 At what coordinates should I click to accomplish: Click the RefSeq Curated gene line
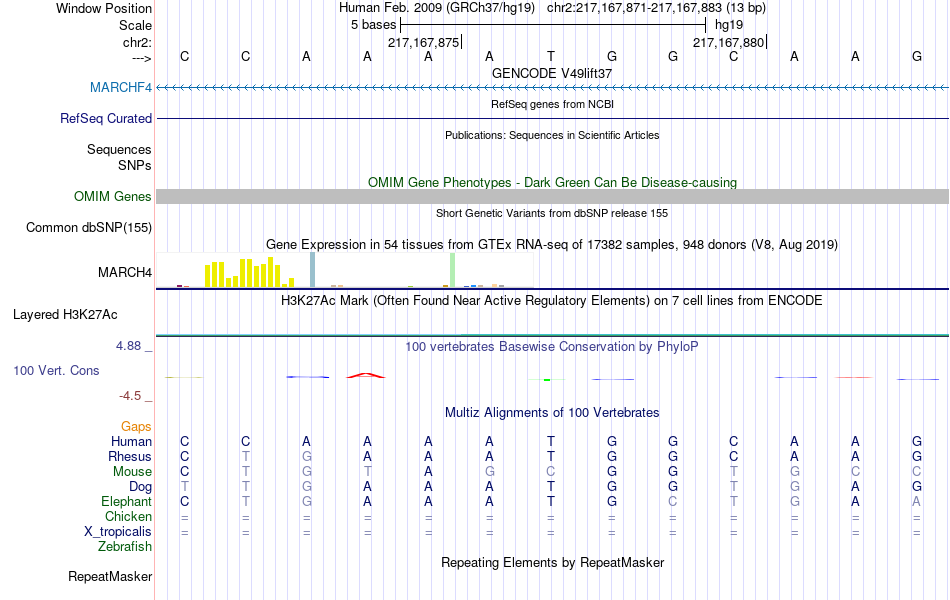coord(552,118)
